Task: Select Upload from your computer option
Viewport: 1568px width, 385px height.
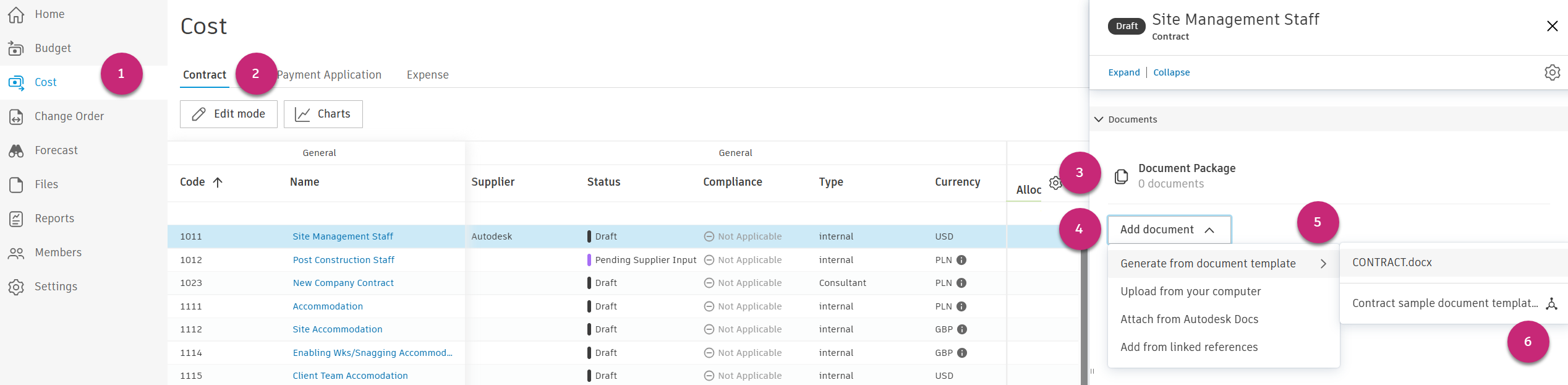Action: tap(1190, 292)
